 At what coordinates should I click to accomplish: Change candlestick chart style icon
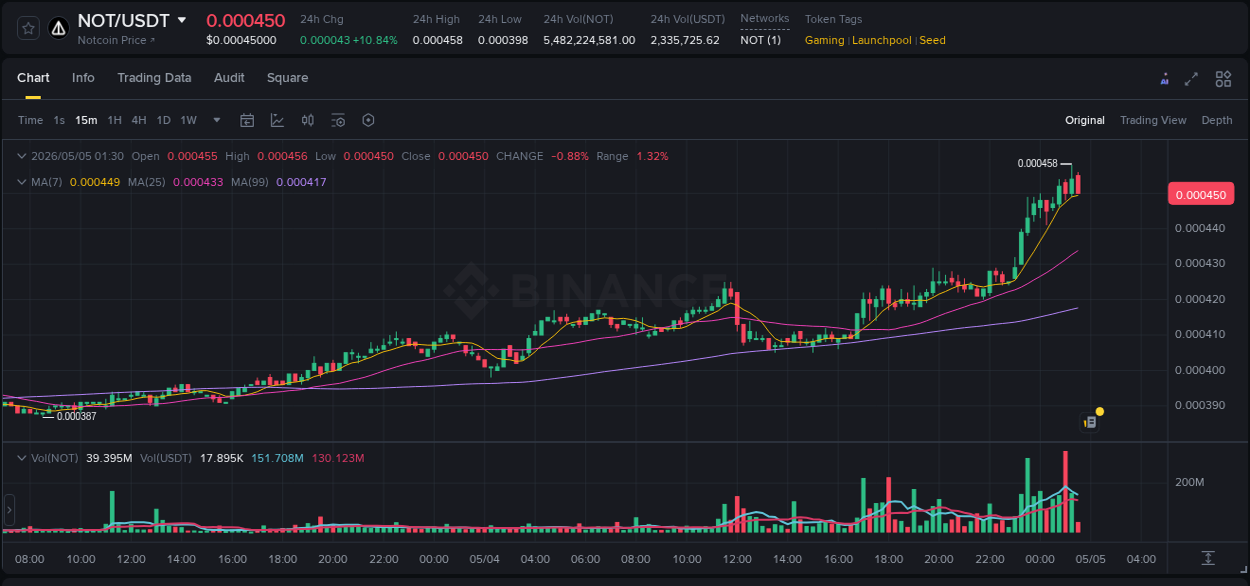[x=308, y=120]
